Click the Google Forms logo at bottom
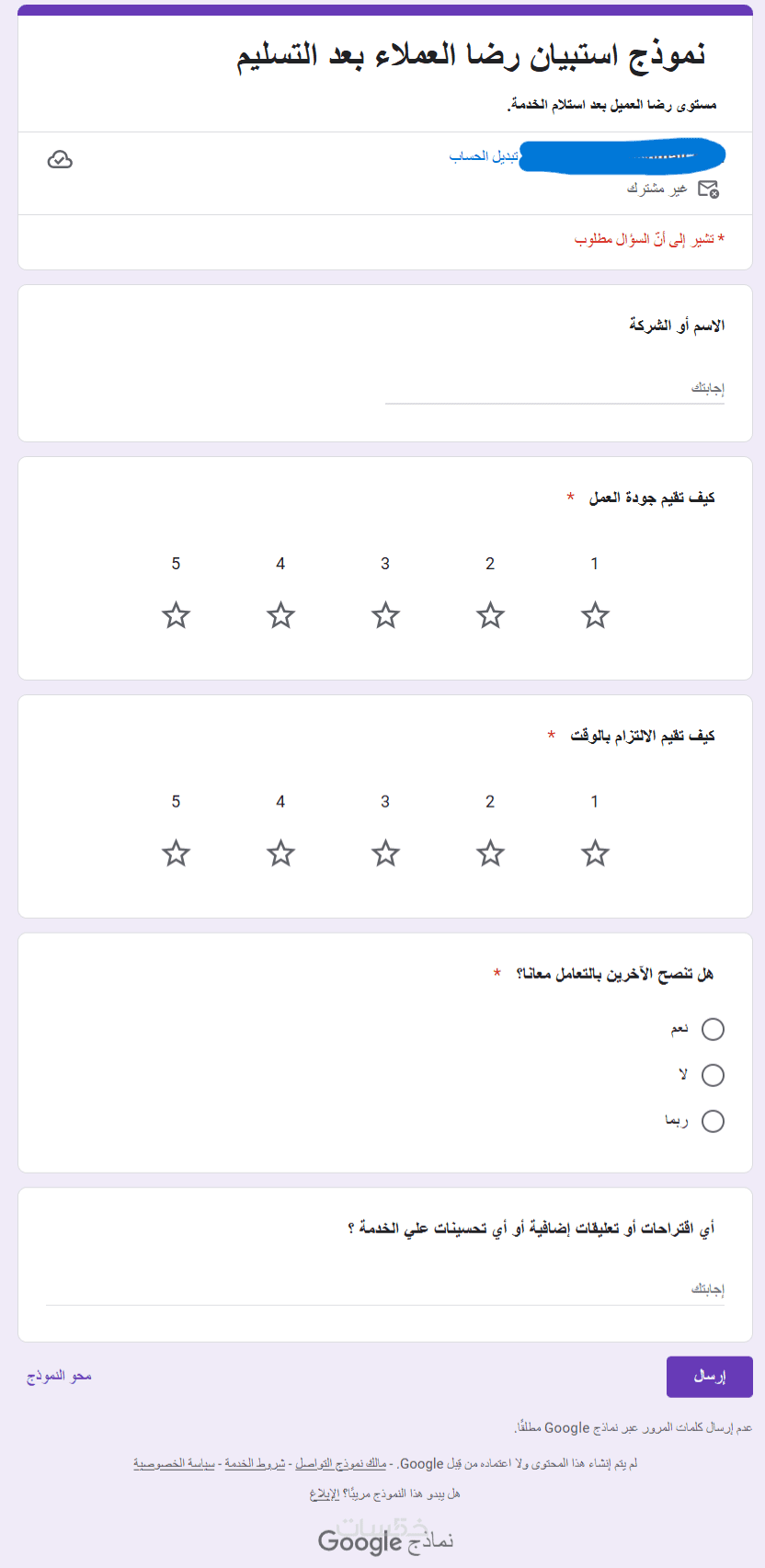This screenshot has height=1568, width=765. pyautogui.click(x=385, y=1540)
